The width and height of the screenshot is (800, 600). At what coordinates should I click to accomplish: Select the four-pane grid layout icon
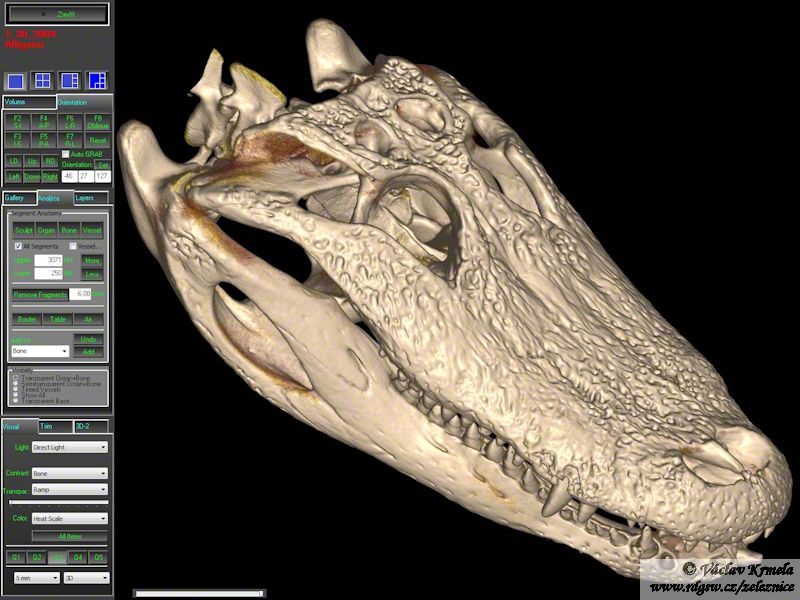click(x=42, y=81)
